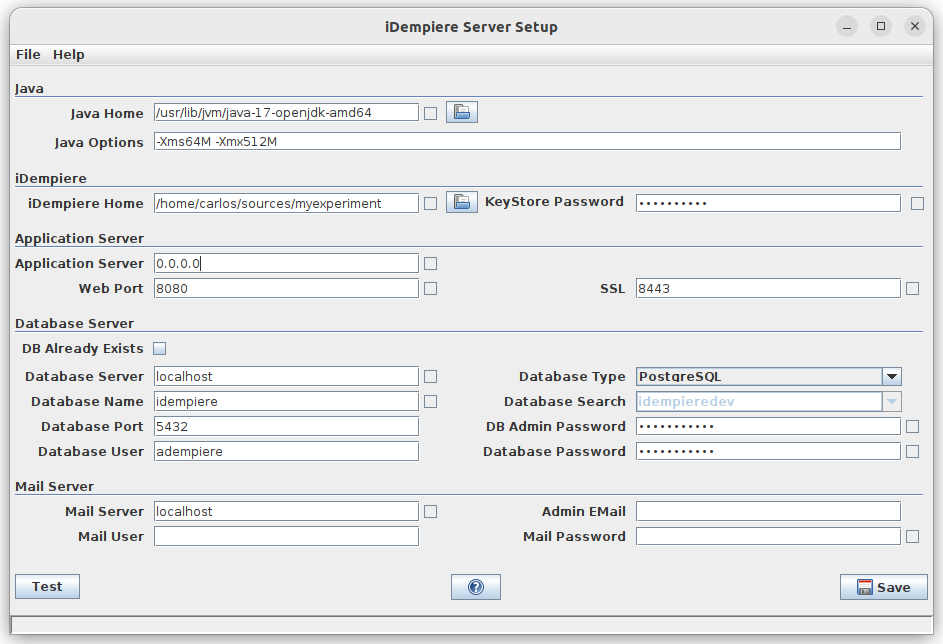This screenshot has width=943, height=644.
Task: Click the Database Search combo box arrow
Action: coord(891,402)
